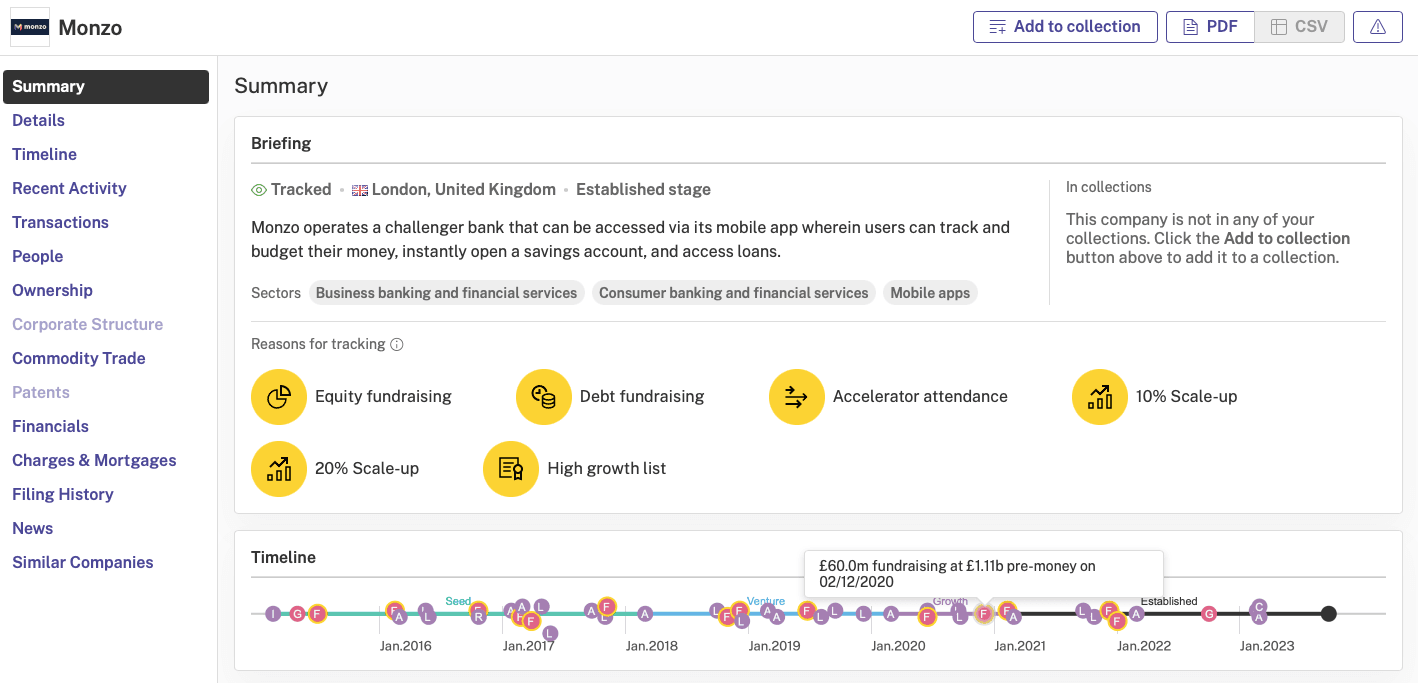Click the greyed Corporate Structure item

click(87, 324)
